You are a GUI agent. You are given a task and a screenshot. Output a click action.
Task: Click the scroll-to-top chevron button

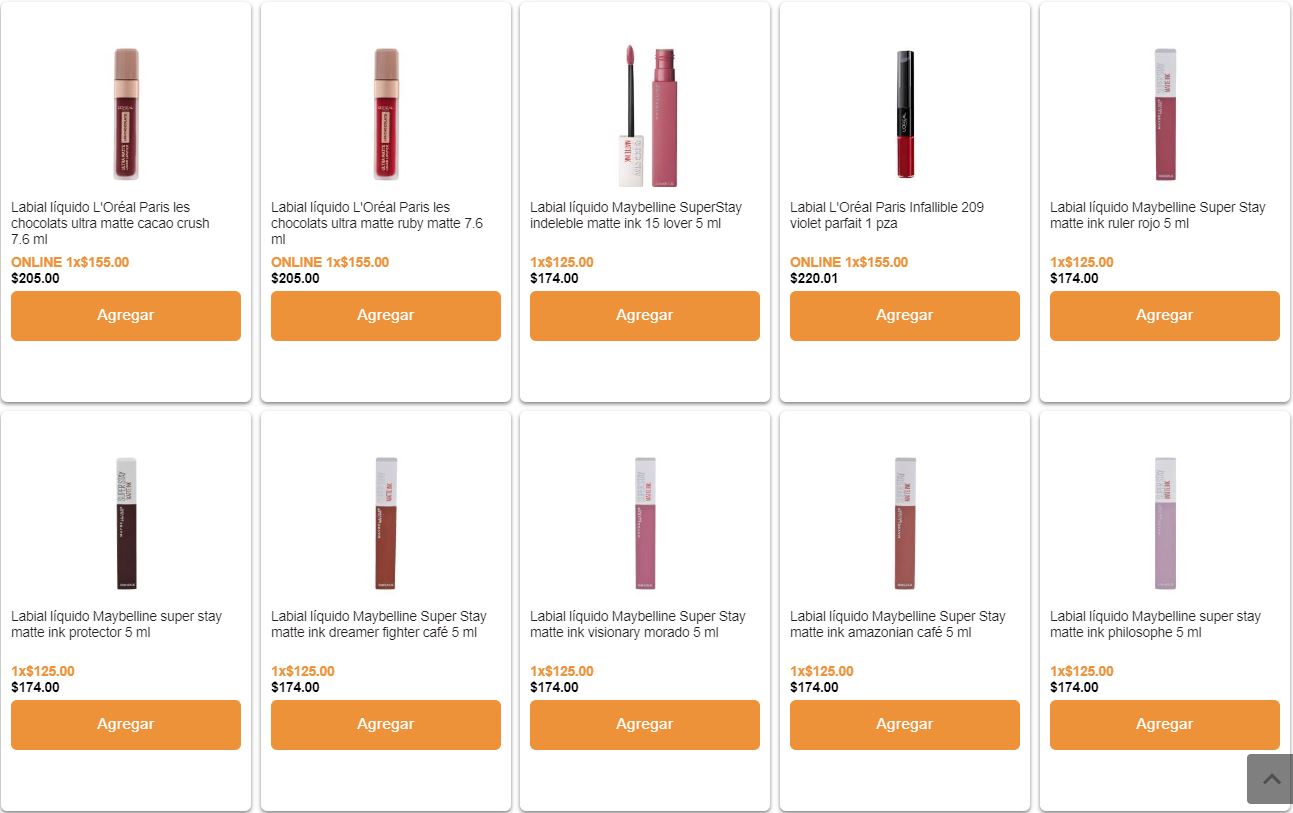pos(1269,779)
